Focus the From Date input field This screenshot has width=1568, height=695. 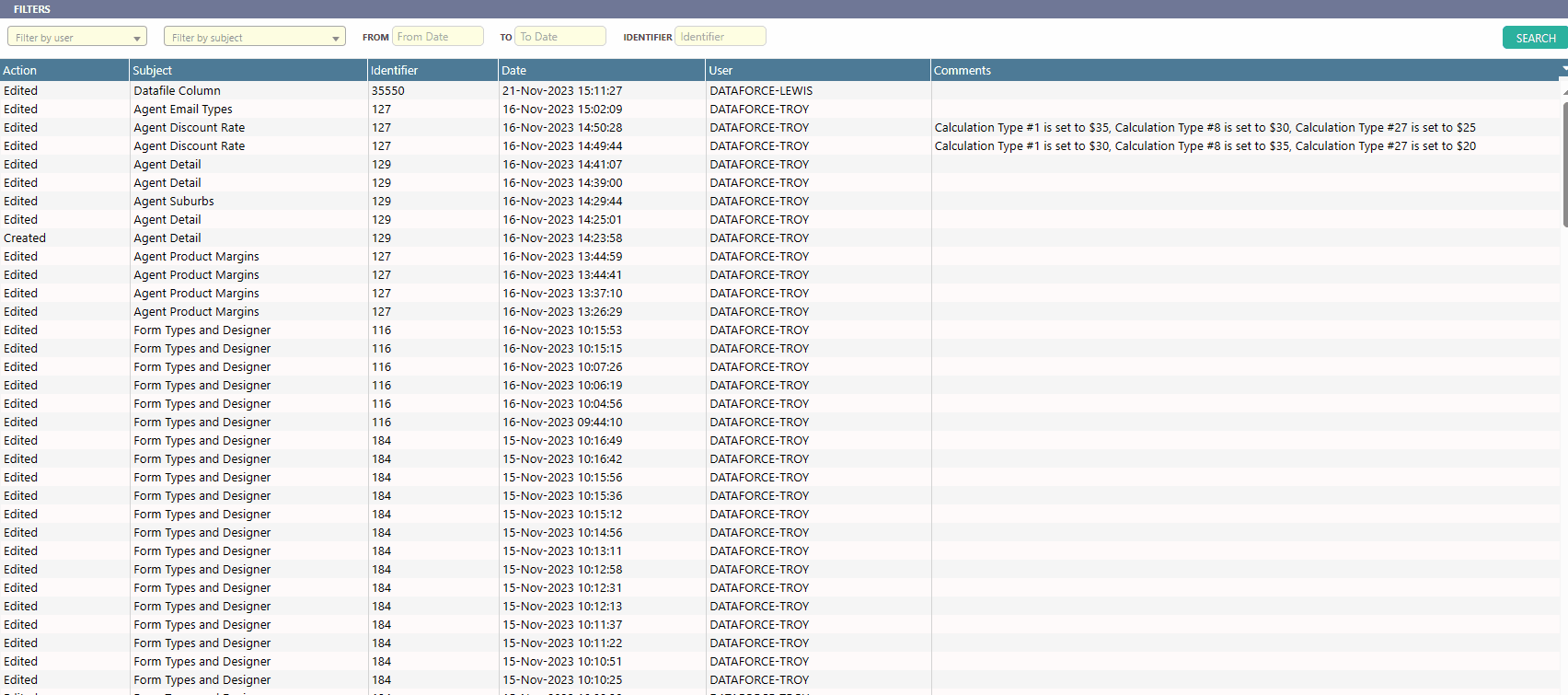tap(437, 37)
